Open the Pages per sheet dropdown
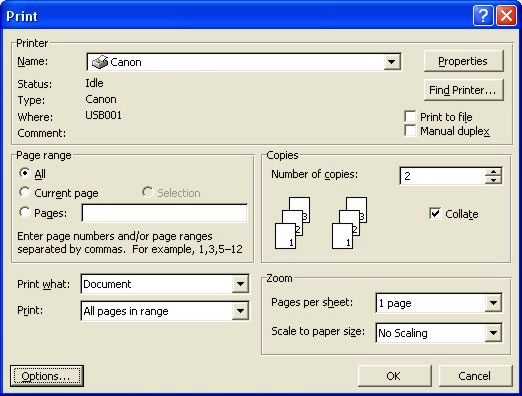Viewport: 522px width, 396px height. [493, 303]
